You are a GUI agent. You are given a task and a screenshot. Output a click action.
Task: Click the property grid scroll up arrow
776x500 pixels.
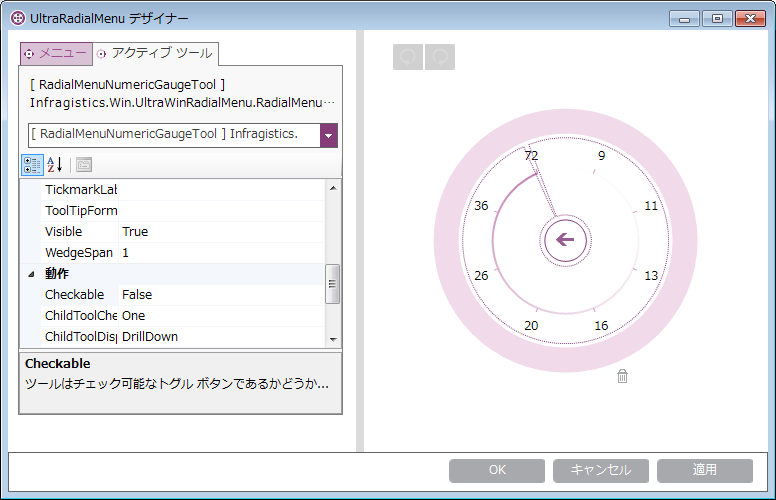[x=333, y=188]
